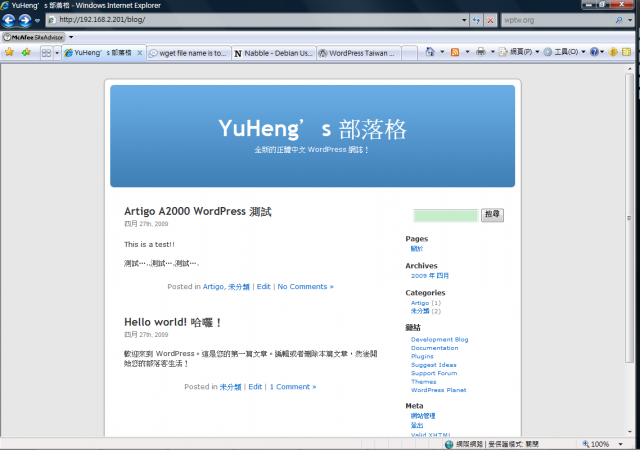Click the address bar showing 192.168.2.201/blog
The width and height of the screenshot is (640, 450).
tap(253, 20)
